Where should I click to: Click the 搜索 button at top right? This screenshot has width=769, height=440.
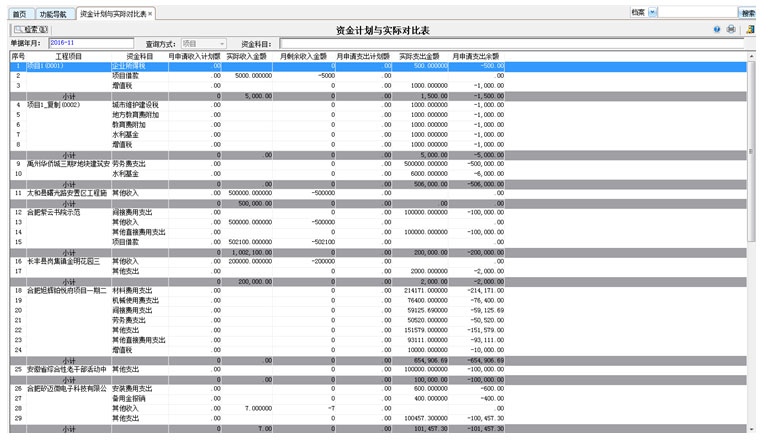point(748,13)
